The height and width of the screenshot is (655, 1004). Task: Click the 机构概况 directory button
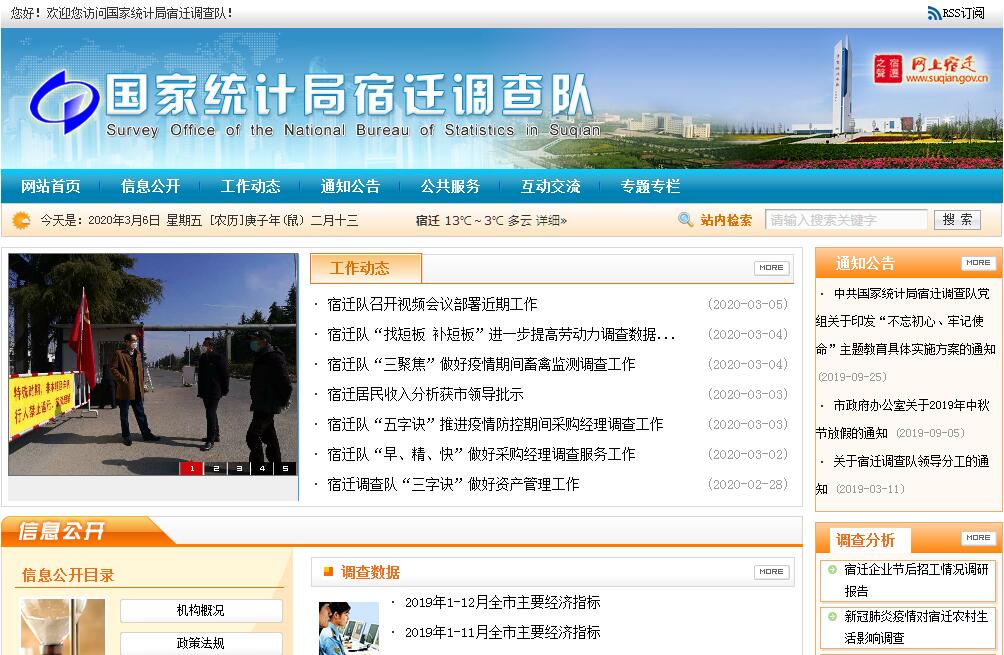[201, 610]
